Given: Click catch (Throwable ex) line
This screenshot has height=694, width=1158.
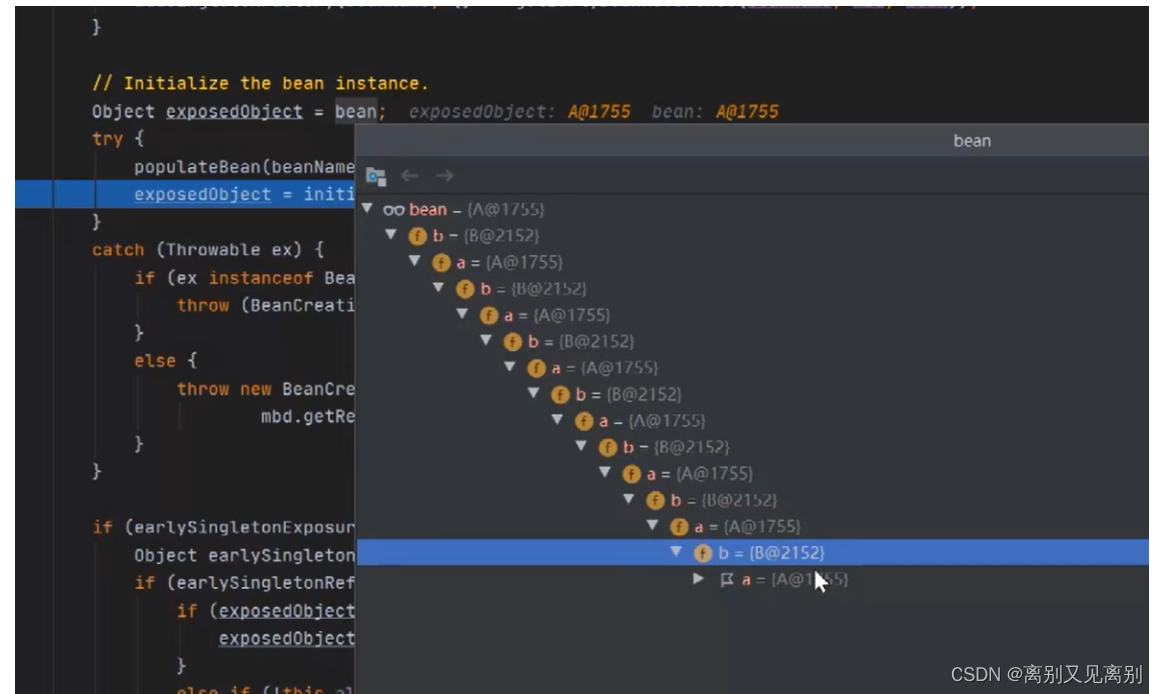Looking at the screenshot, I should tap(208, 250).
